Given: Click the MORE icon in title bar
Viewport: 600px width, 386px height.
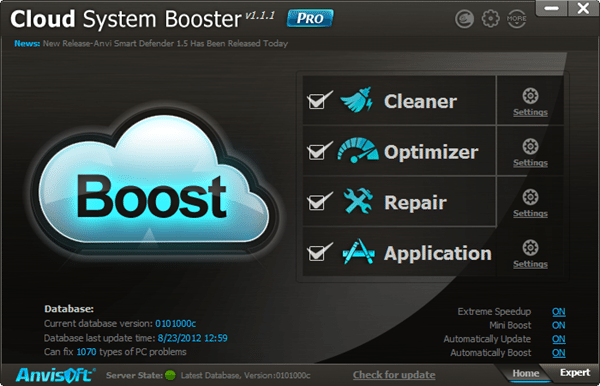Looking at the screenshot, I should [517, 19].
